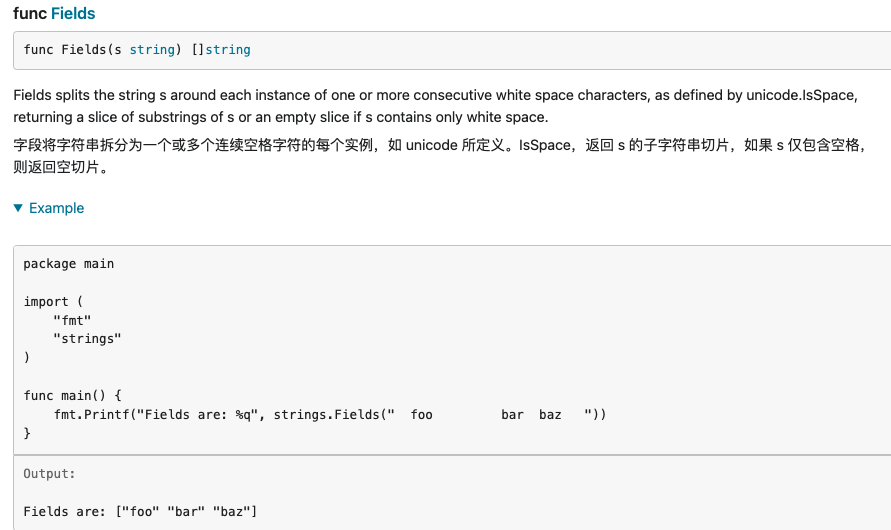Screen dimensions: 891x530
Task: Click unicode.IsSpace in the English description
Action: coord(798,95)
